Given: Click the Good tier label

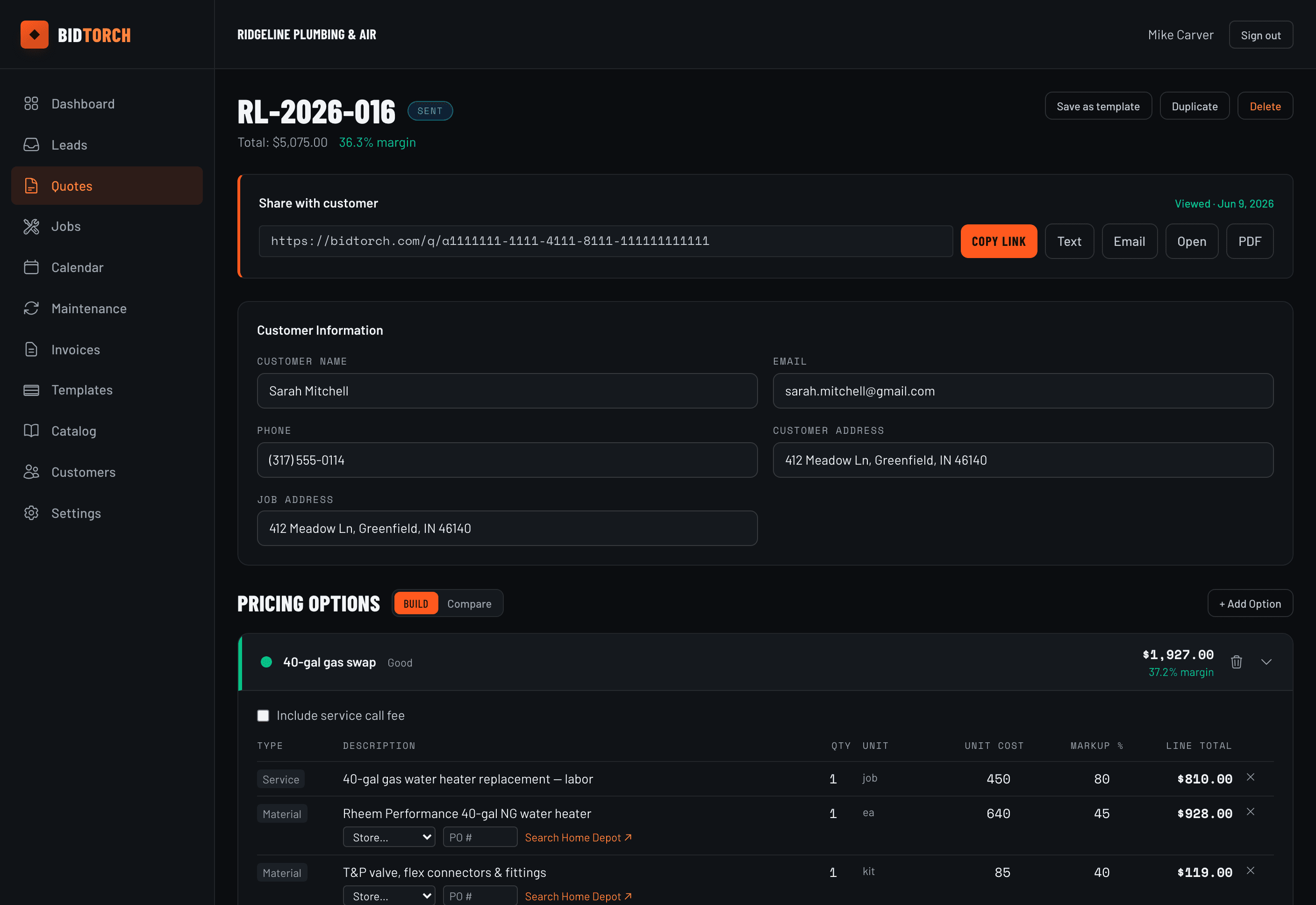Looking at the screenshot, I should (x=400, y=663).
